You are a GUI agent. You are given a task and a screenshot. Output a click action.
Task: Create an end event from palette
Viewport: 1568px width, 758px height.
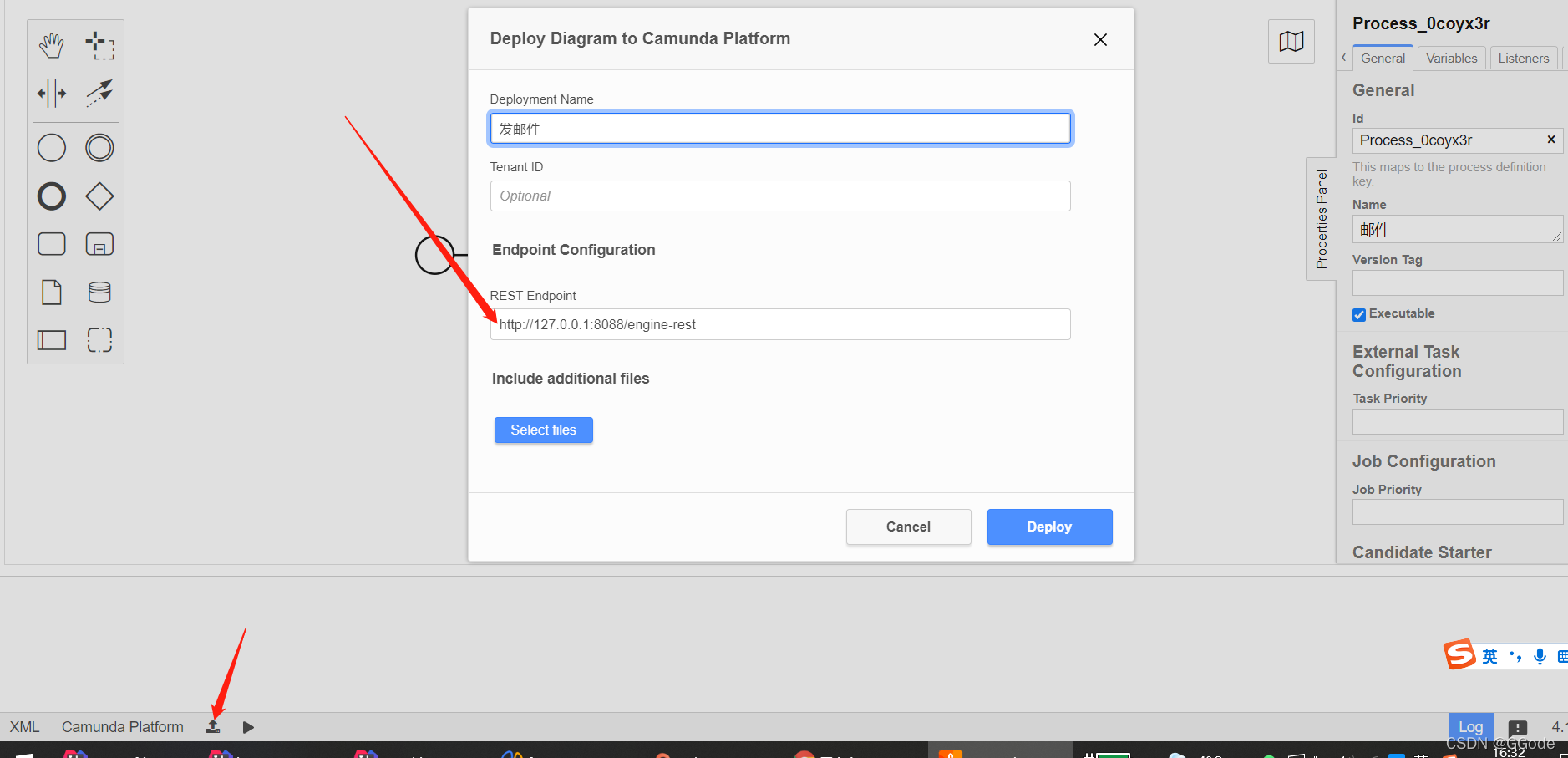[52, 196]
